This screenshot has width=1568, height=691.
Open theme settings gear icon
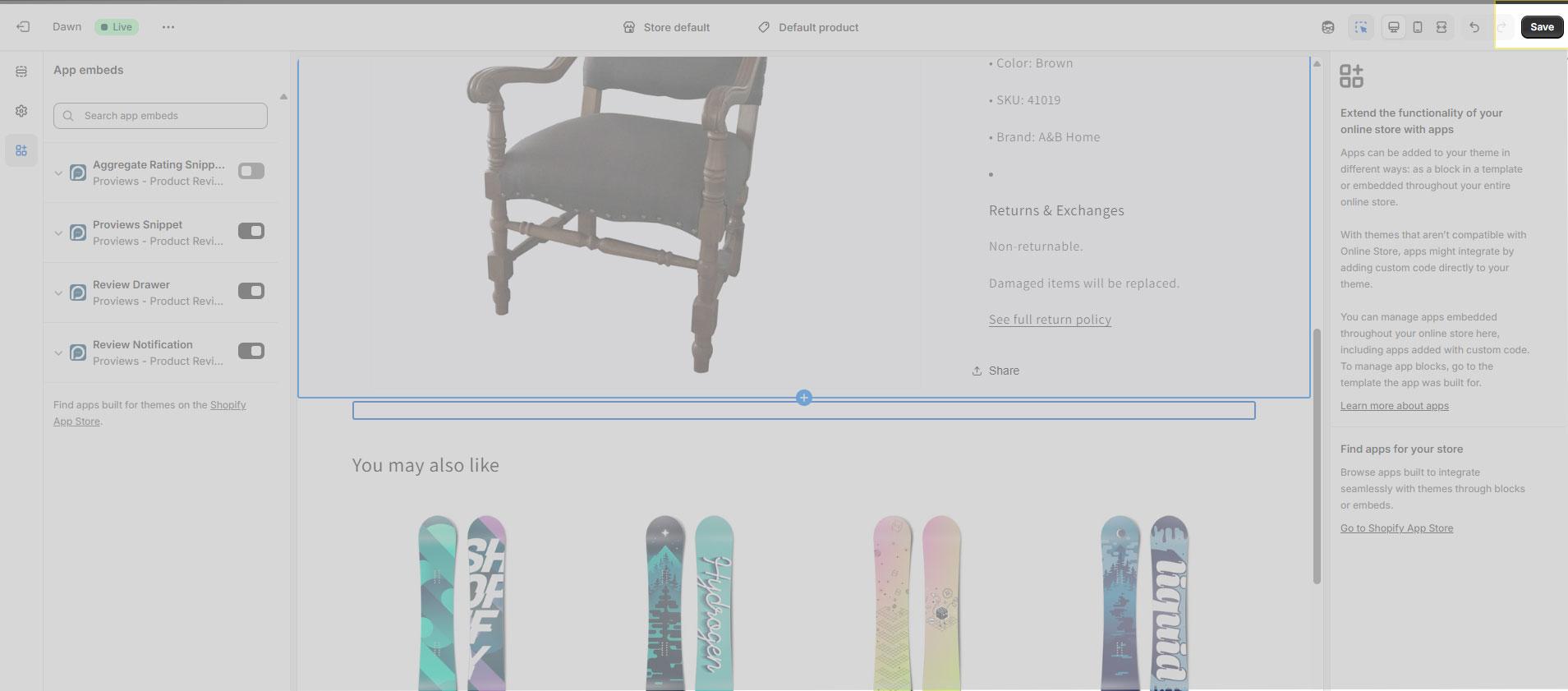(x=21, y=111)
